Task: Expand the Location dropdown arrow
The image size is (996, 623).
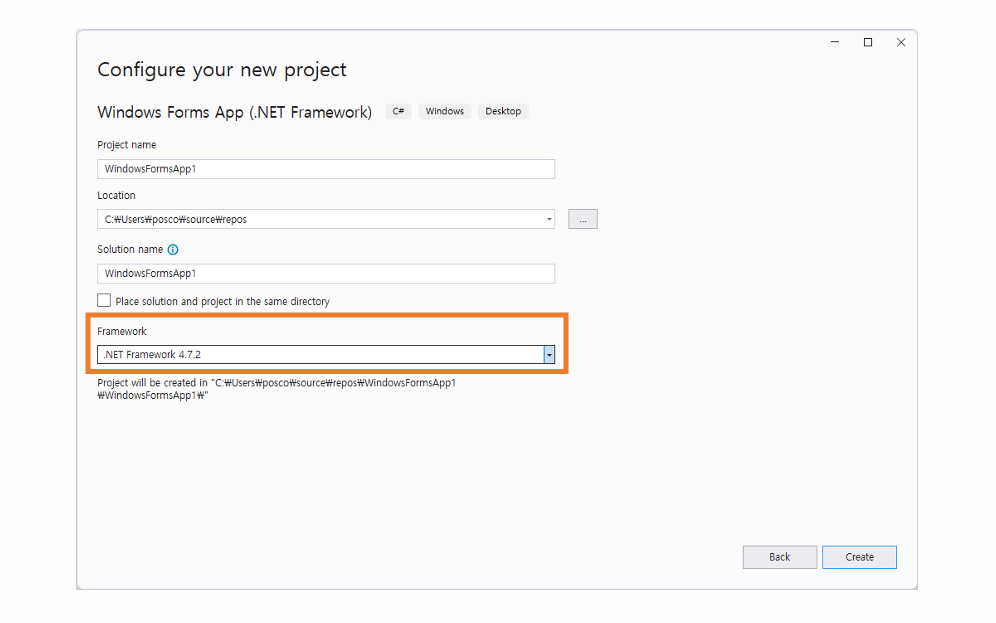Action: tap(549, 219)
